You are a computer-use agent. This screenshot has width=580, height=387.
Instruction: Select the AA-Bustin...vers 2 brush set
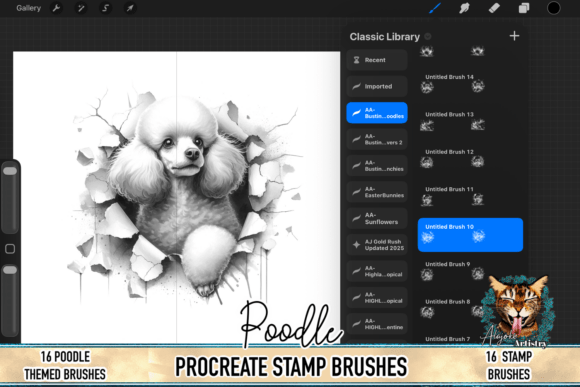pos(377,139)
